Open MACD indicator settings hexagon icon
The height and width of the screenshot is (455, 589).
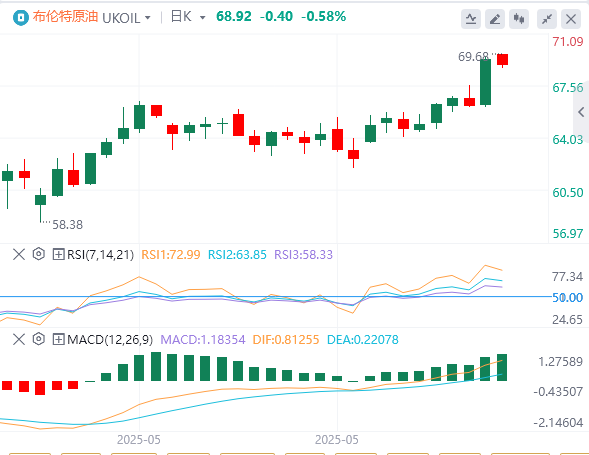(x=38, y=339)
